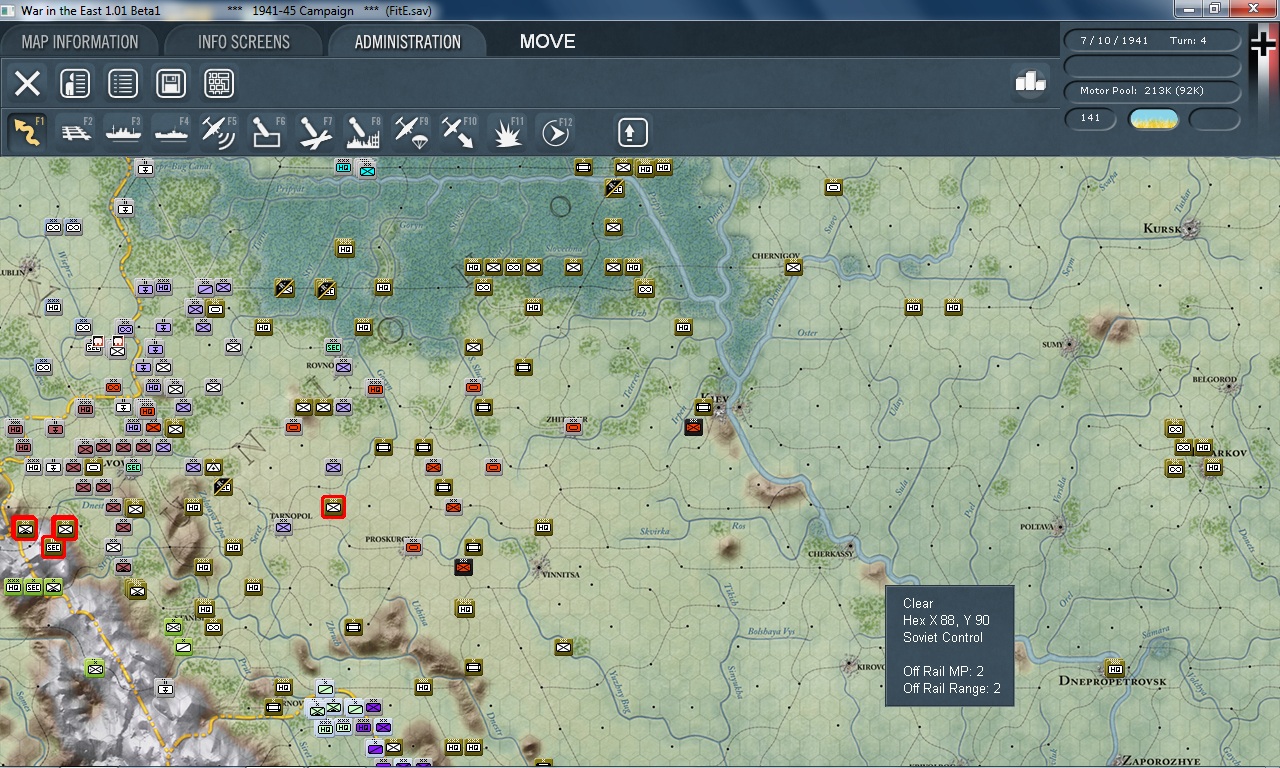Click the 141 value box
Viewport: 1280px width, 768px height.
(x=1091, y=118)
